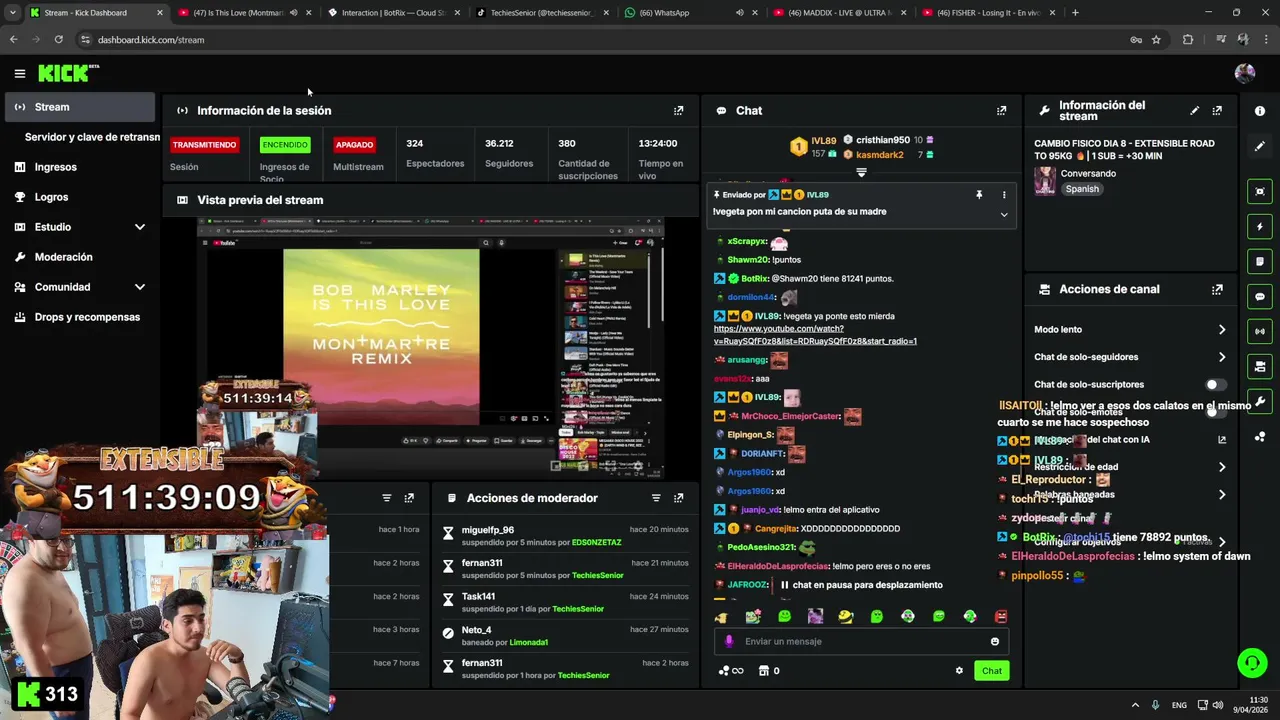Open Restricción de edad options arrow
Viewport: 1280px width, 720px height.
(1221, 467)
